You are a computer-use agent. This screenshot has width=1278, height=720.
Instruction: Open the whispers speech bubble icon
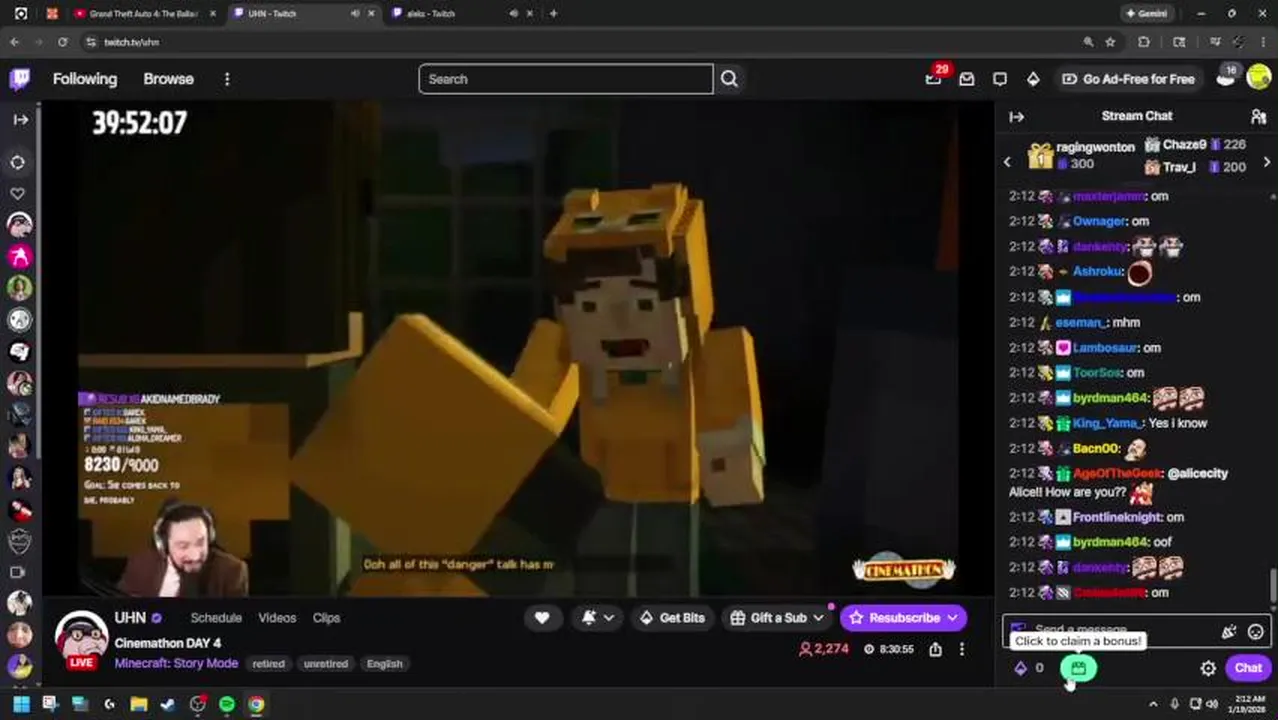(x=1000, y=79)
